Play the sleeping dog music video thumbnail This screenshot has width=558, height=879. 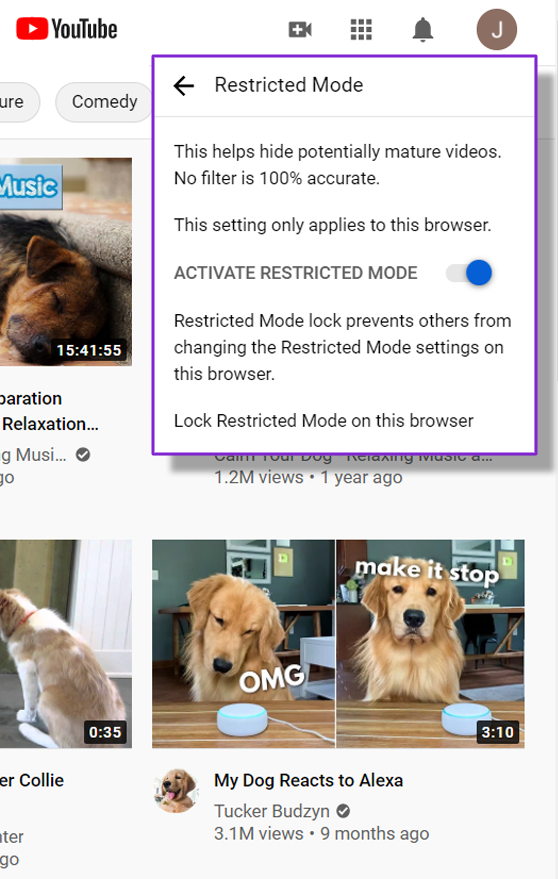click(x=66, y=261)
